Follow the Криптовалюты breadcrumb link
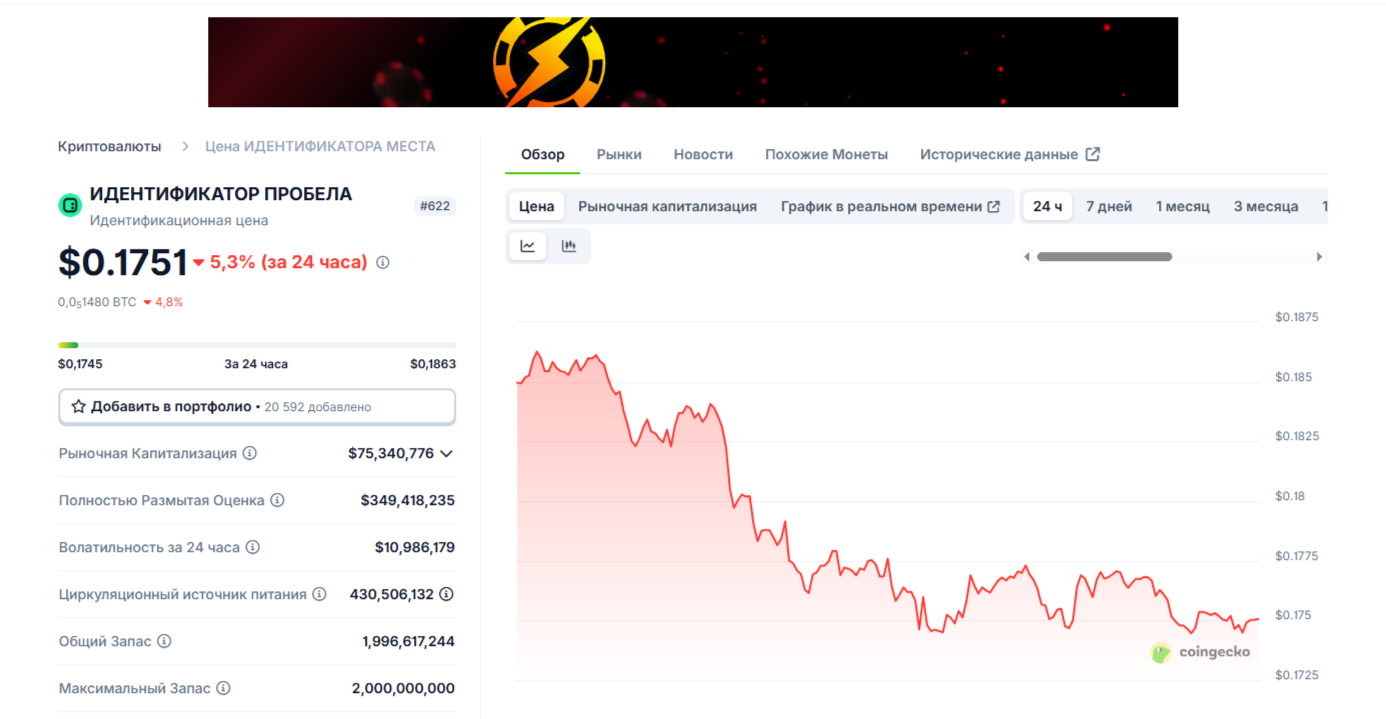Image resolution: width=1386 pixels, height=719 pixels. tap(109, 146)
